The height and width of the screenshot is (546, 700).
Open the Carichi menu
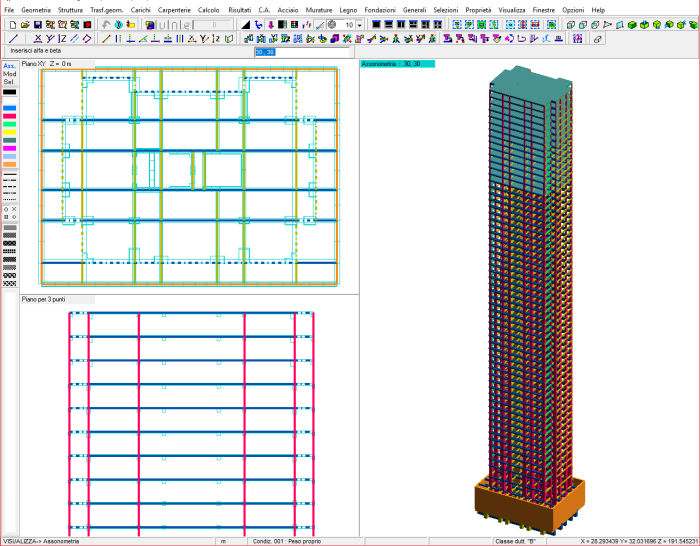click(141, 9)
